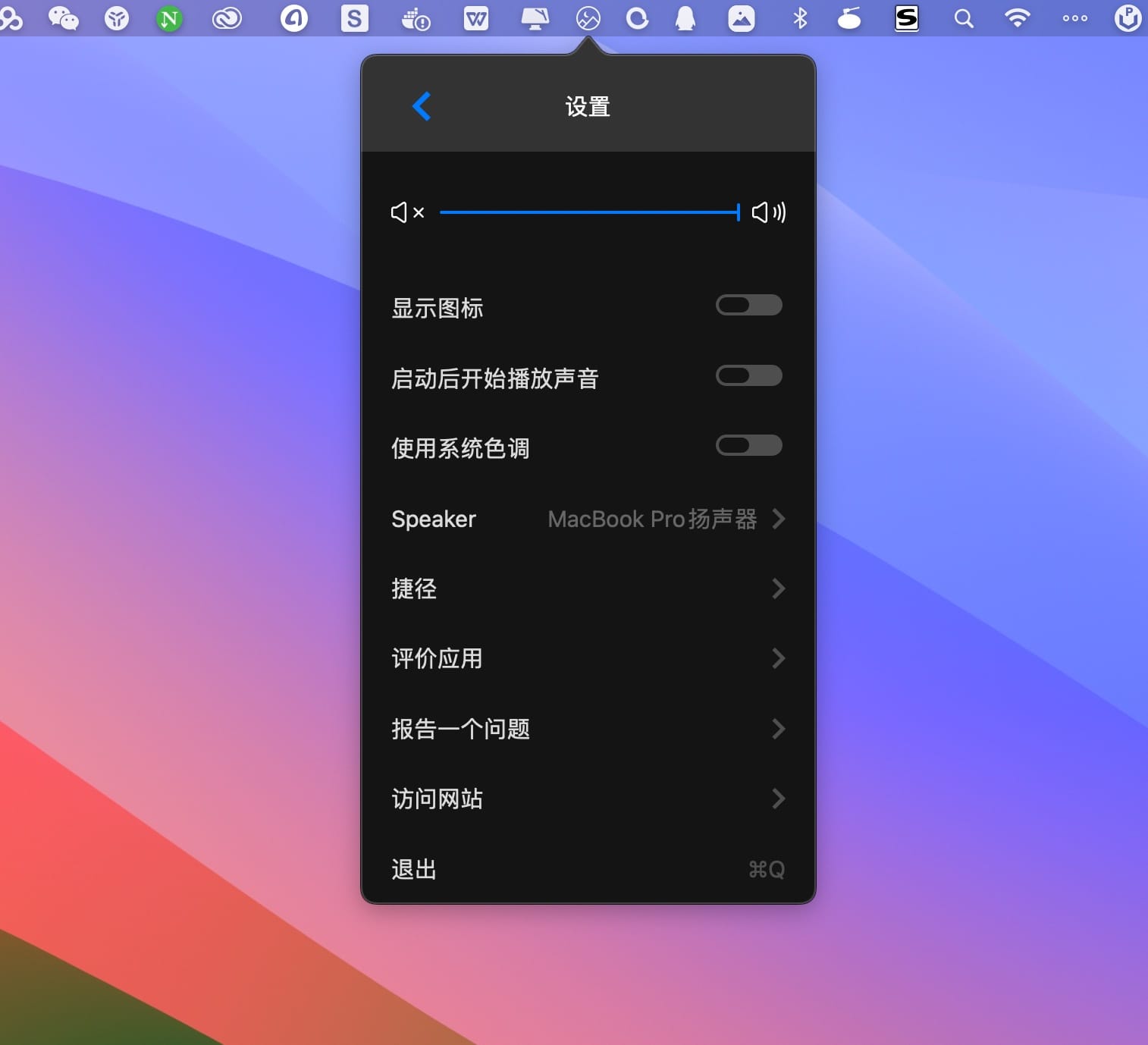The image size is (1148, 1045).
Task: Toggle the 显示图标 switch
Action: pos(748,305)
